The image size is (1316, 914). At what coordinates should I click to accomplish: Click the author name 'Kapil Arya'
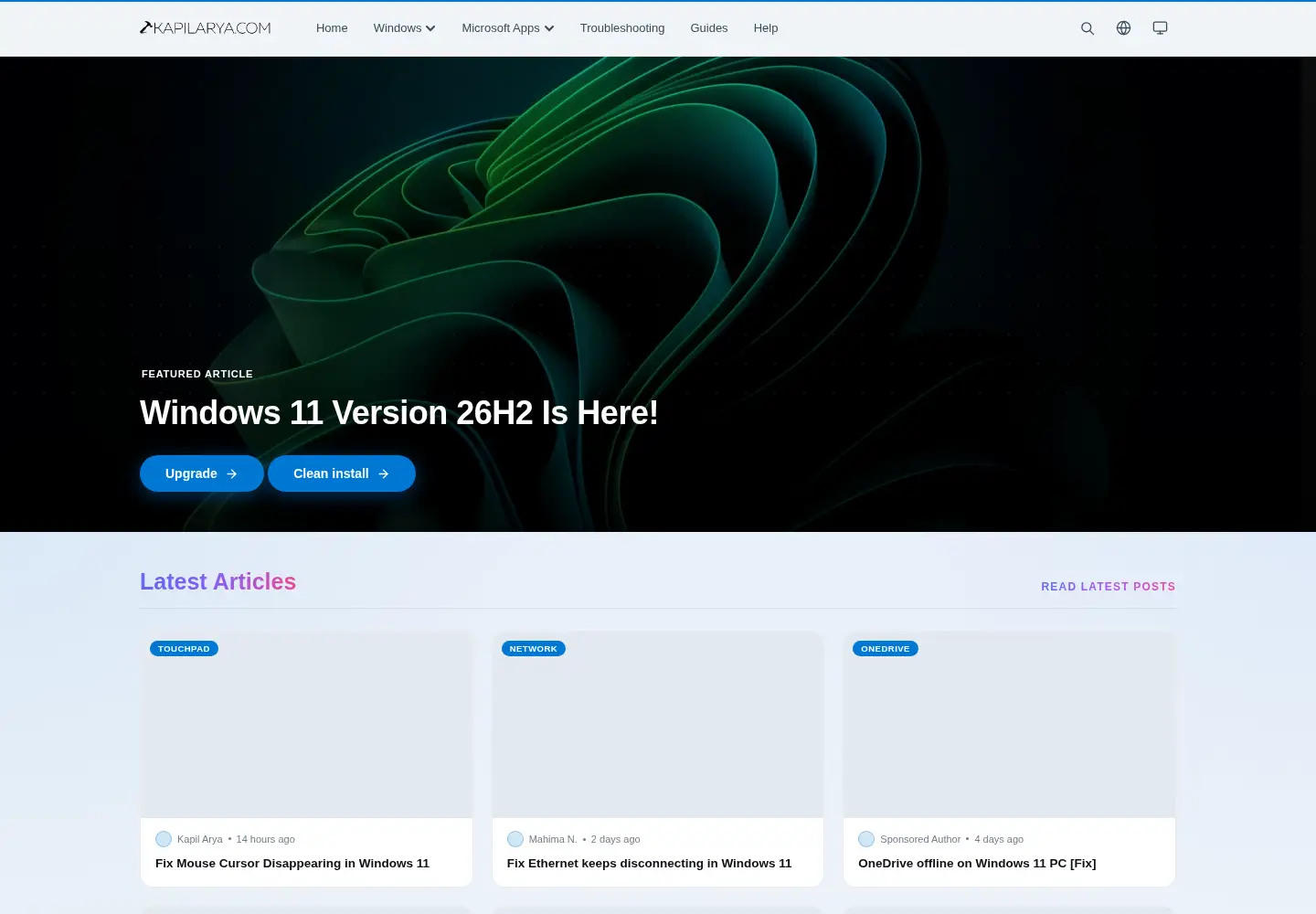click(200, 839)
